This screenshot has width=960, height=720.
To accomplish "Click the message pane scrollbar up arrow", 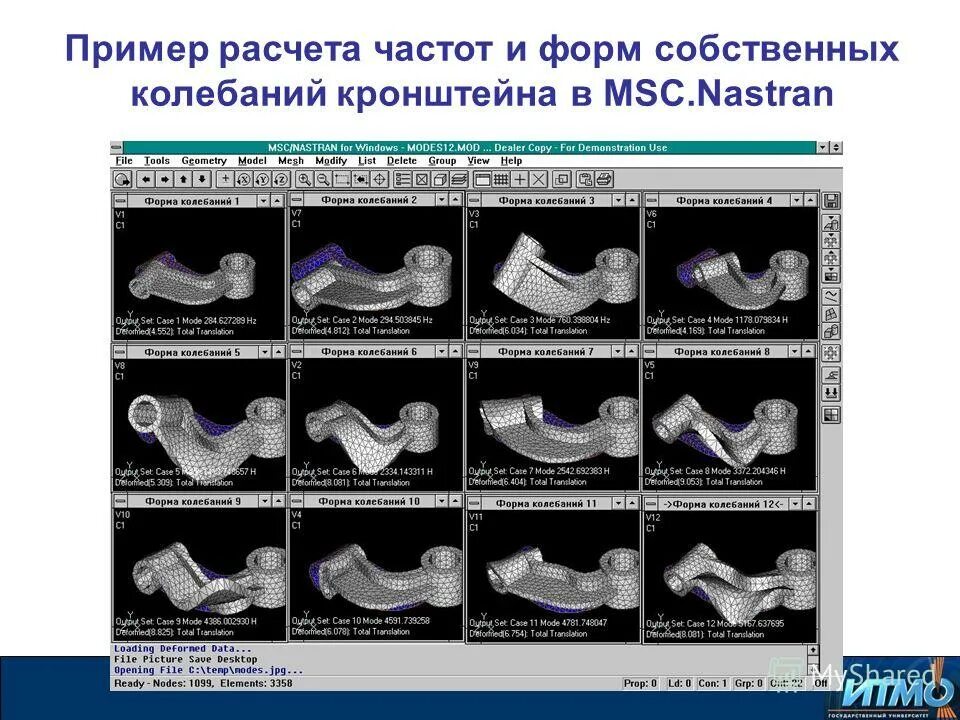I will click(x=813, y=650).
